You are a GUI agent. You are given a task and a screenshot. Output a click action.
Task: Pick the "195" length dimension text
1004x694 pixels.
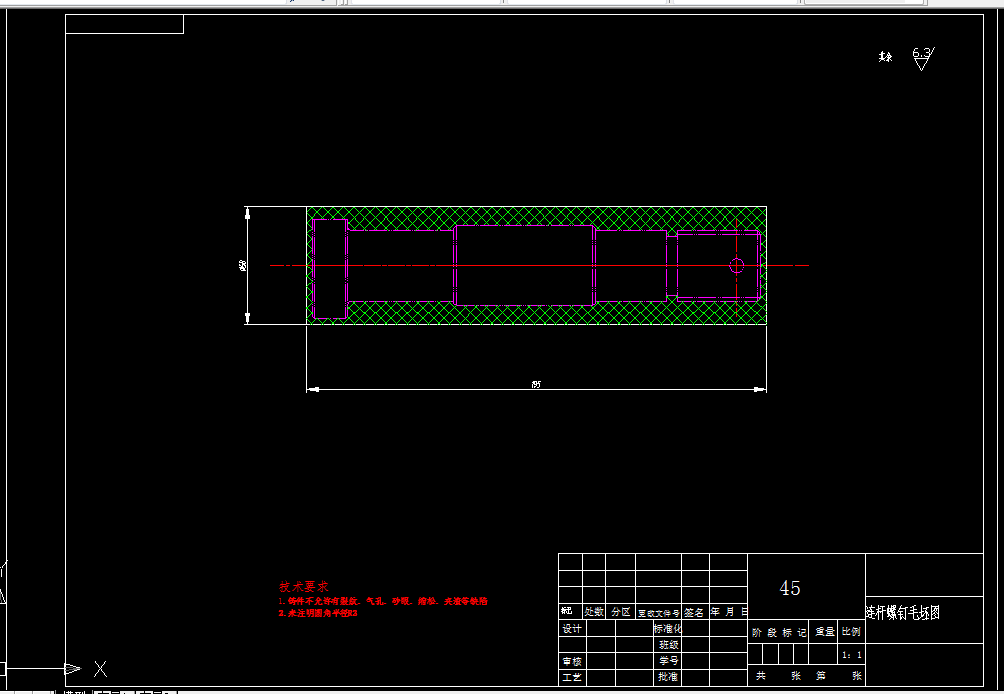tap(536, 384)
